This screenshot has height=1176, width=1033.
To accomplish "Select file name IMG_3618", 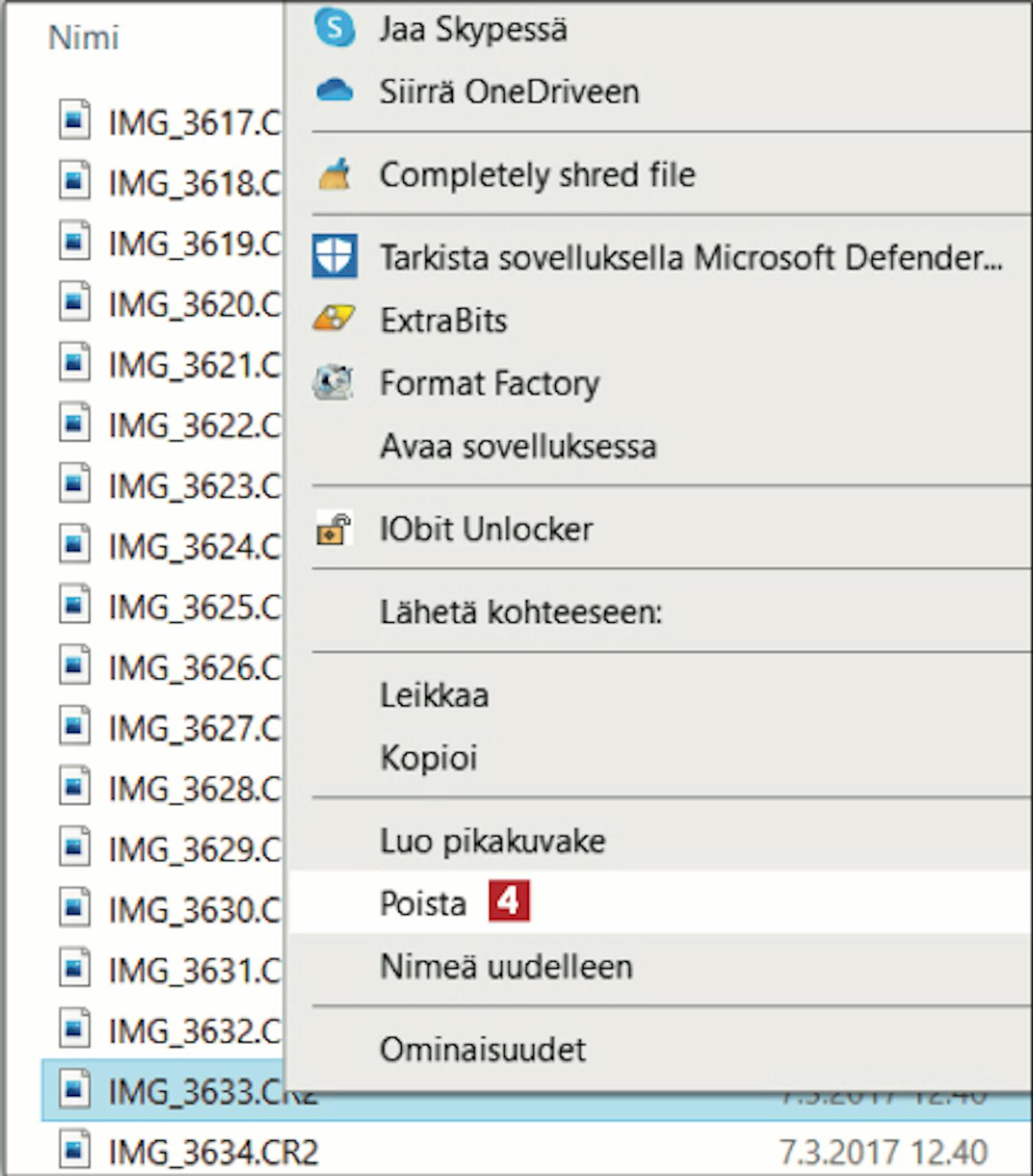I will pyautogui.click(x=195, y=183).
